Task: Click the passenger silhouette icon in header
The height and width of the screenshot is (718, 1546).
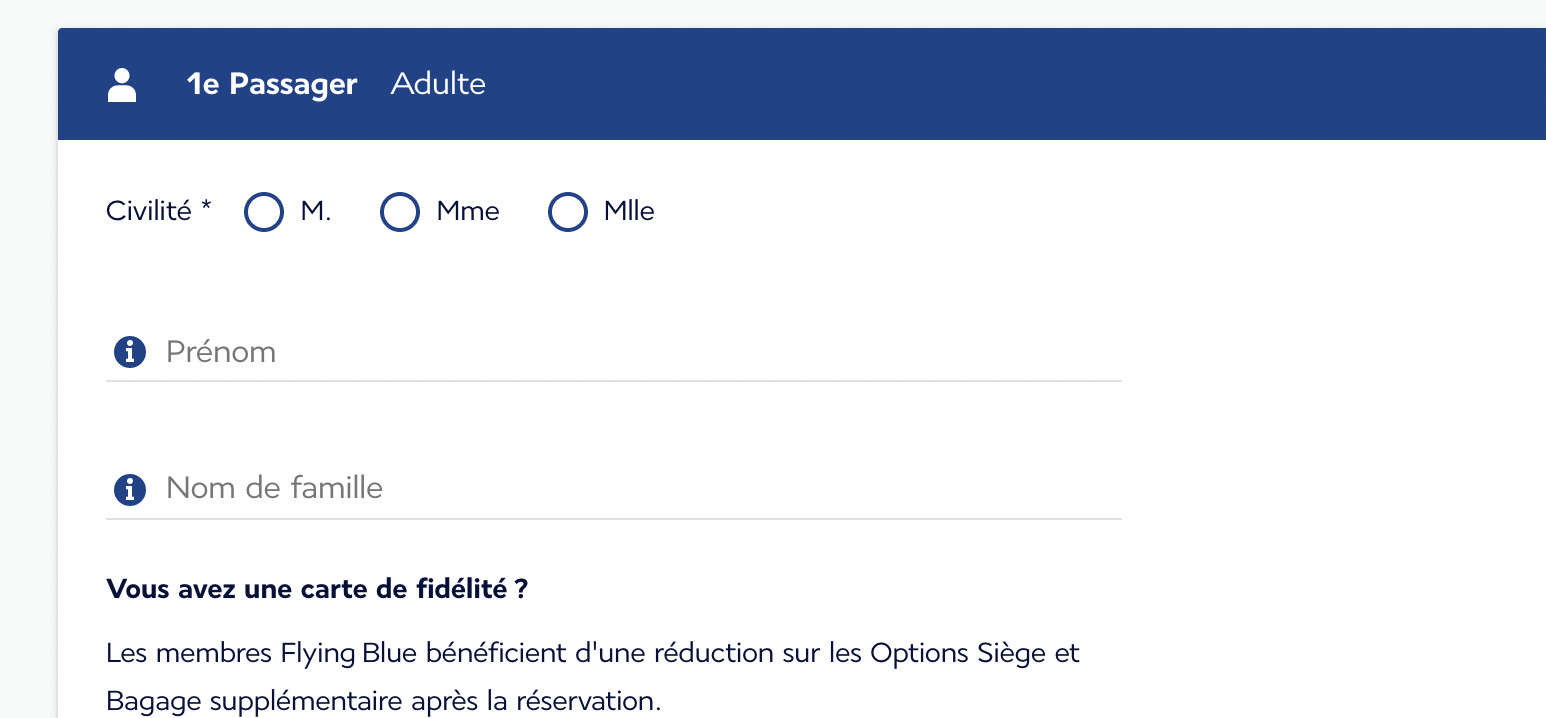Action: click(x=122, y=85)
